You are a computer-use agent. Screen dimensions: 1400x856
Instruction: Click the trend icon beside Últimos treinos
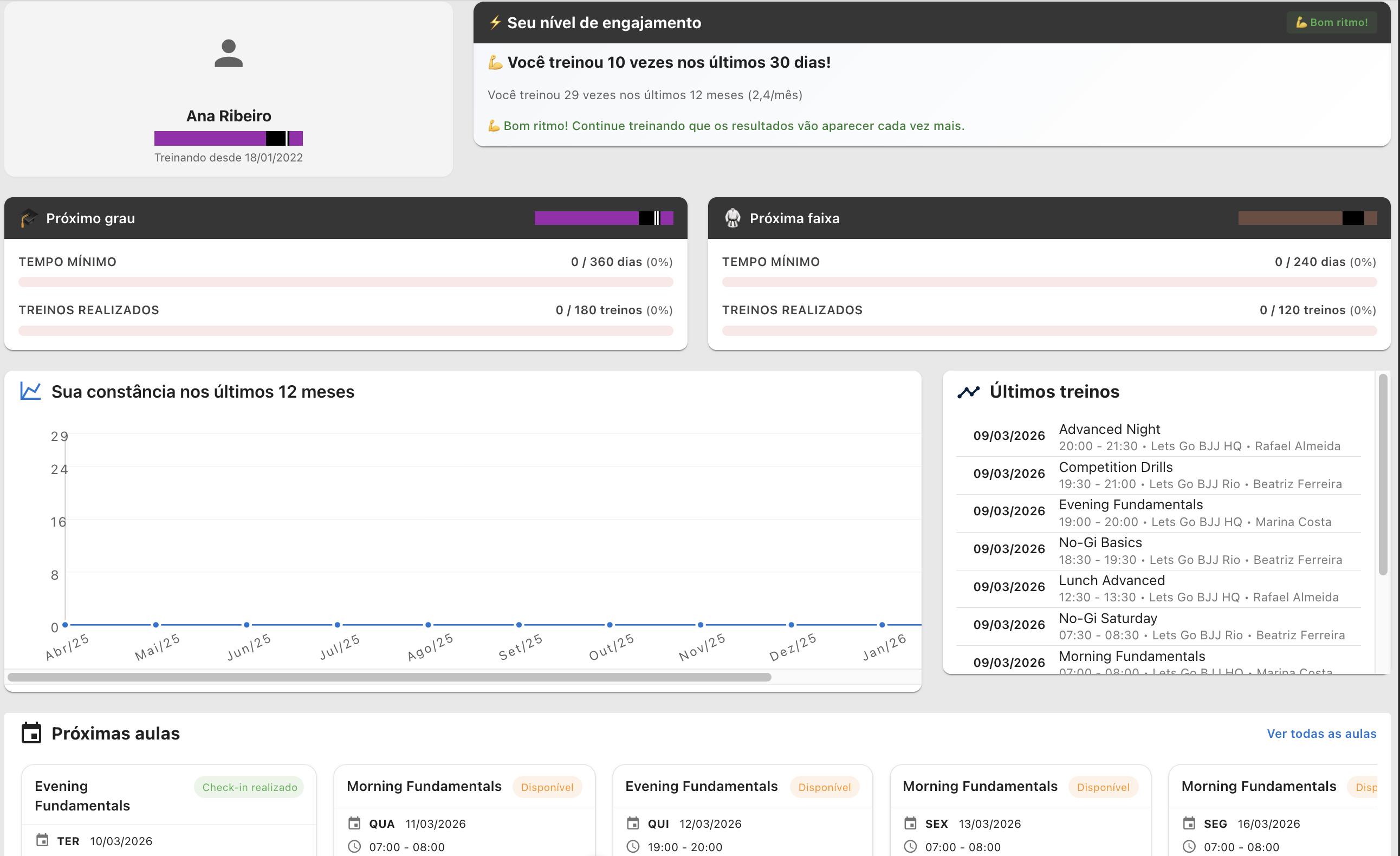pos(969,391)
